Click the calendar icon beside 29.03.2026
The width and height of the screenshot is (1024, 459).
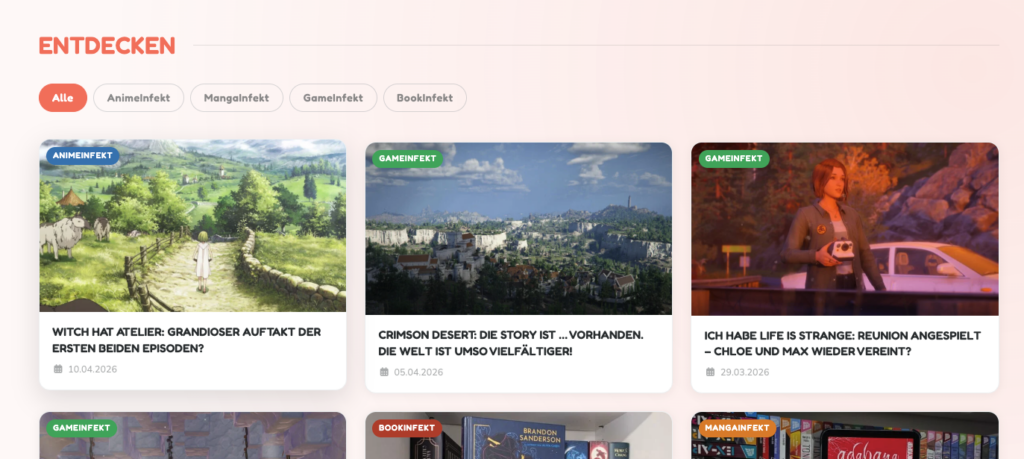710,372
